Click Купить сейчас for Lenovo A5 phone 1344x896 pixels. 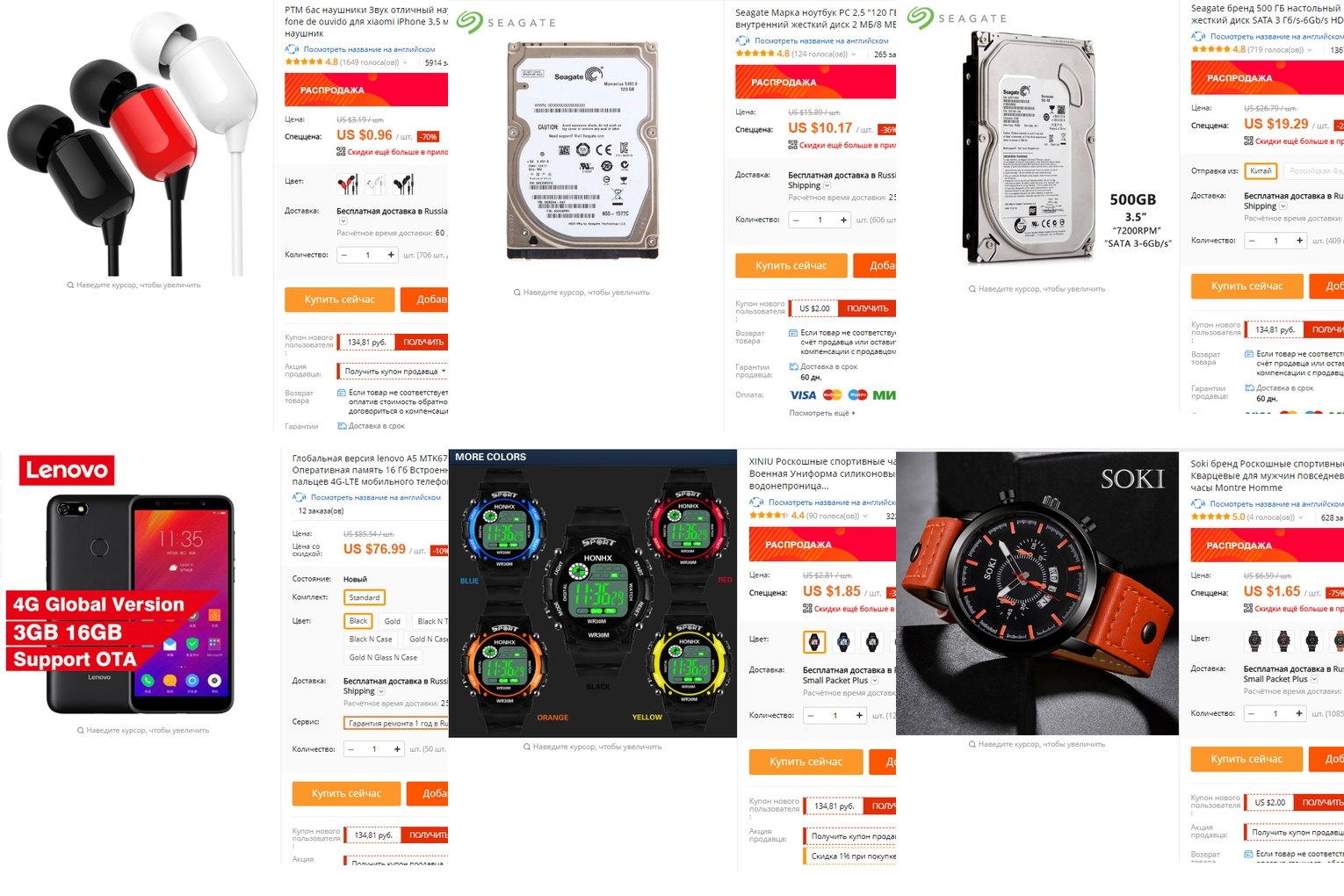pos(346,793)
